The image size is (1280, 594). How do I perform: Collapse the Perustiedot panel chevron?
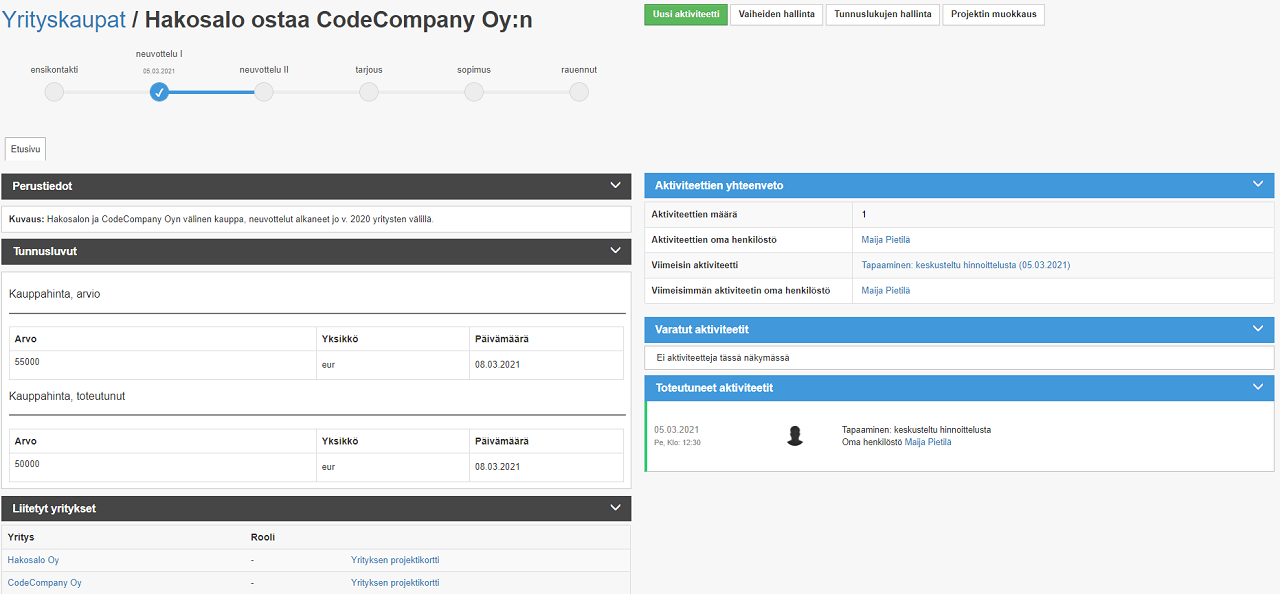pos(615,185)
